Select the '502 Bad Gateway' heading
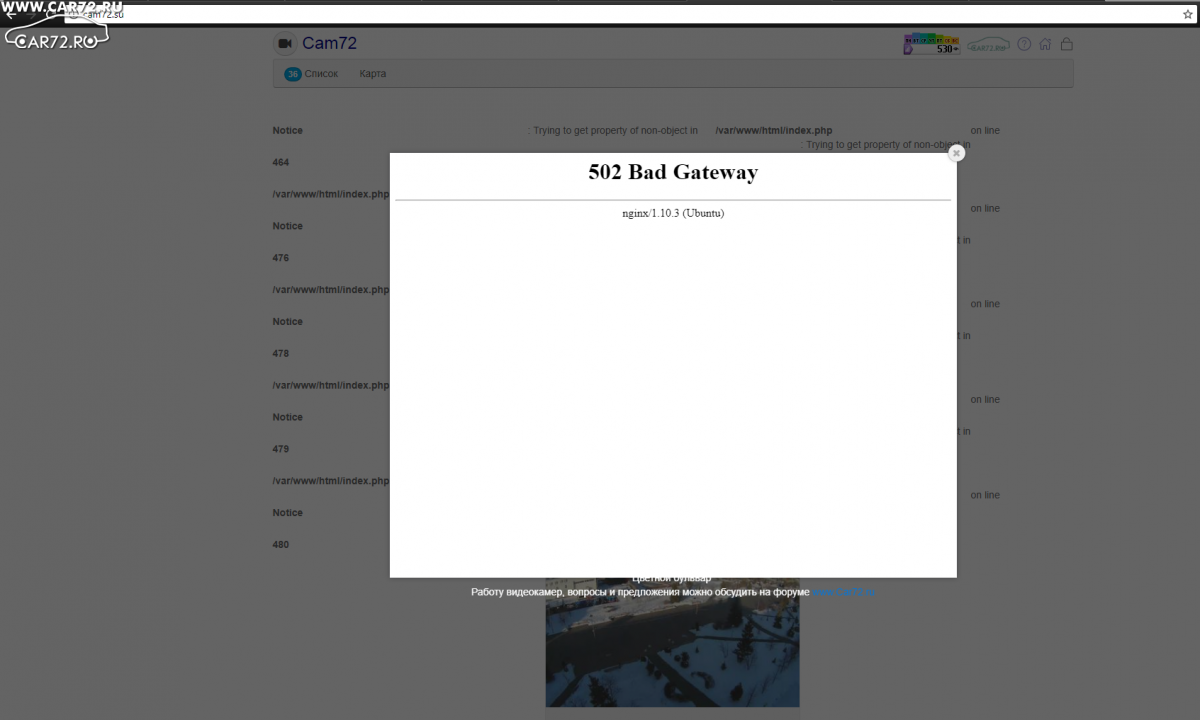 tap(673, 172)
